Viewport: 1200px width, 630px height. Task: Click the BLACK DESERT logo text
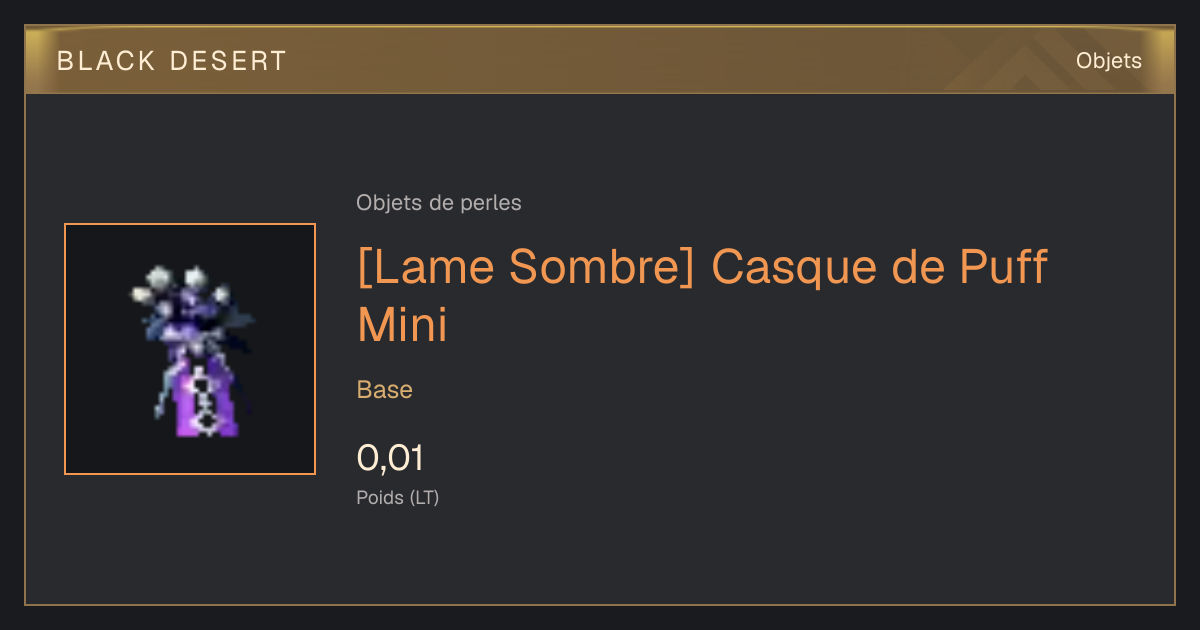pyautogui.click(x=172, y=61)
